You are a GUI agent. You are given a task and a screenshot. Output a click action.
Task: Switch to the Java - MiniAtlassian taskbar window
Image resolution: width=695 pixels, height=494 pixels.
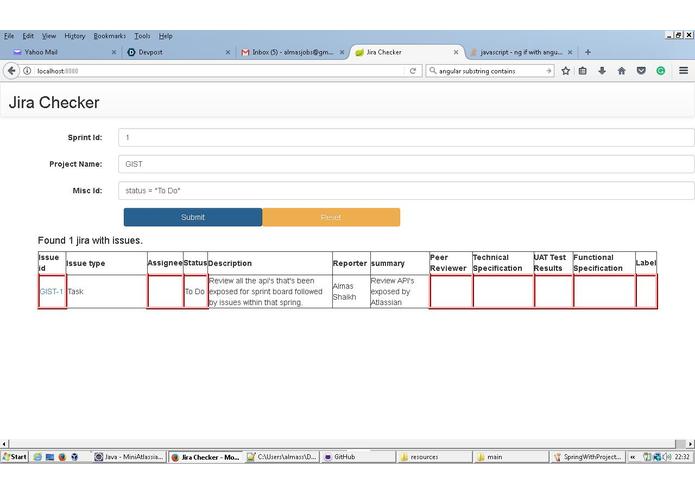tap(129, 457)
